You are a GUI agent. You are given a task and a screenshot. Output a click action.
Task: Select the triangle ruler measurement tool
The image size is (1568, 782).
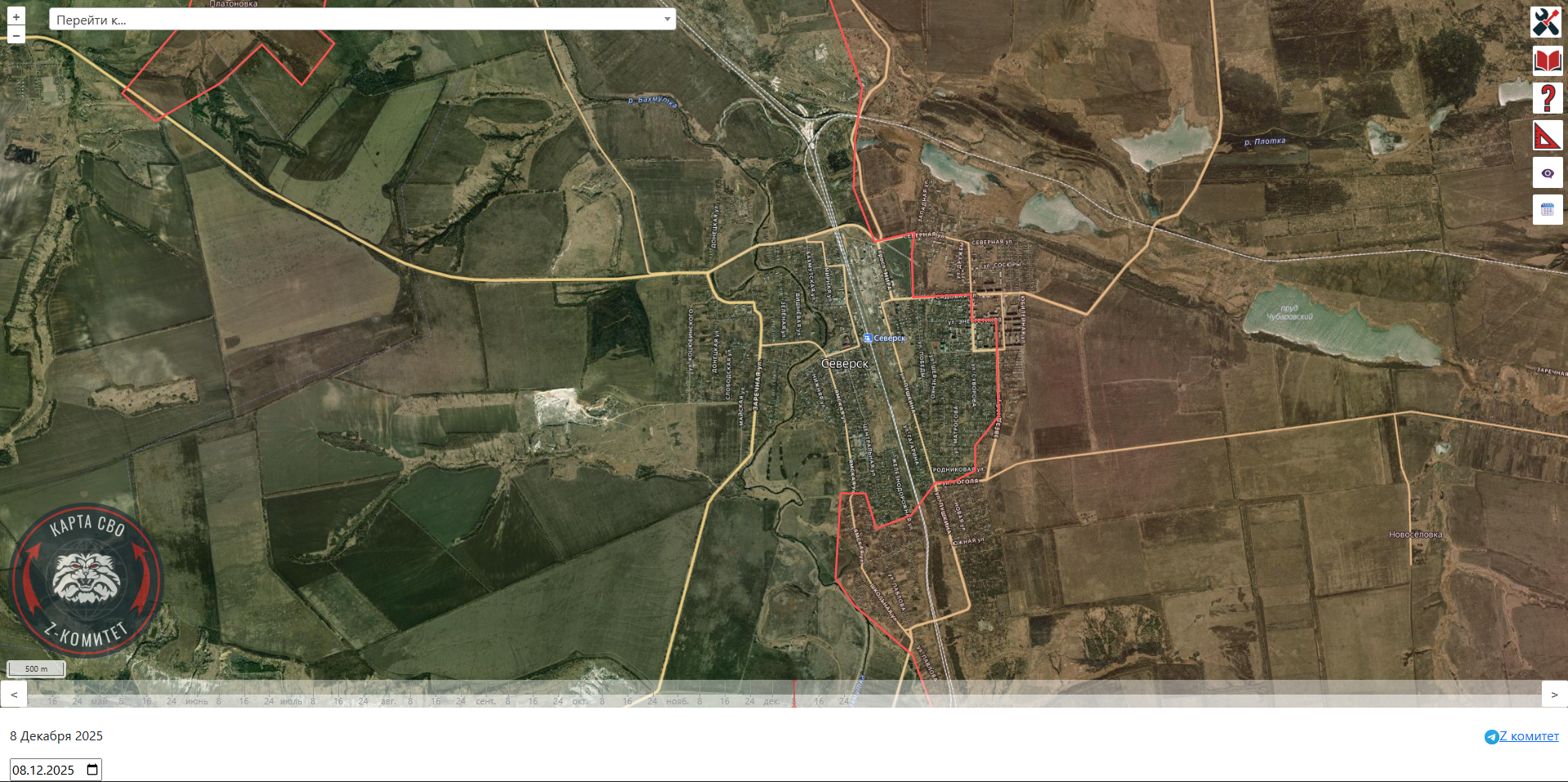coord(1547,136)
